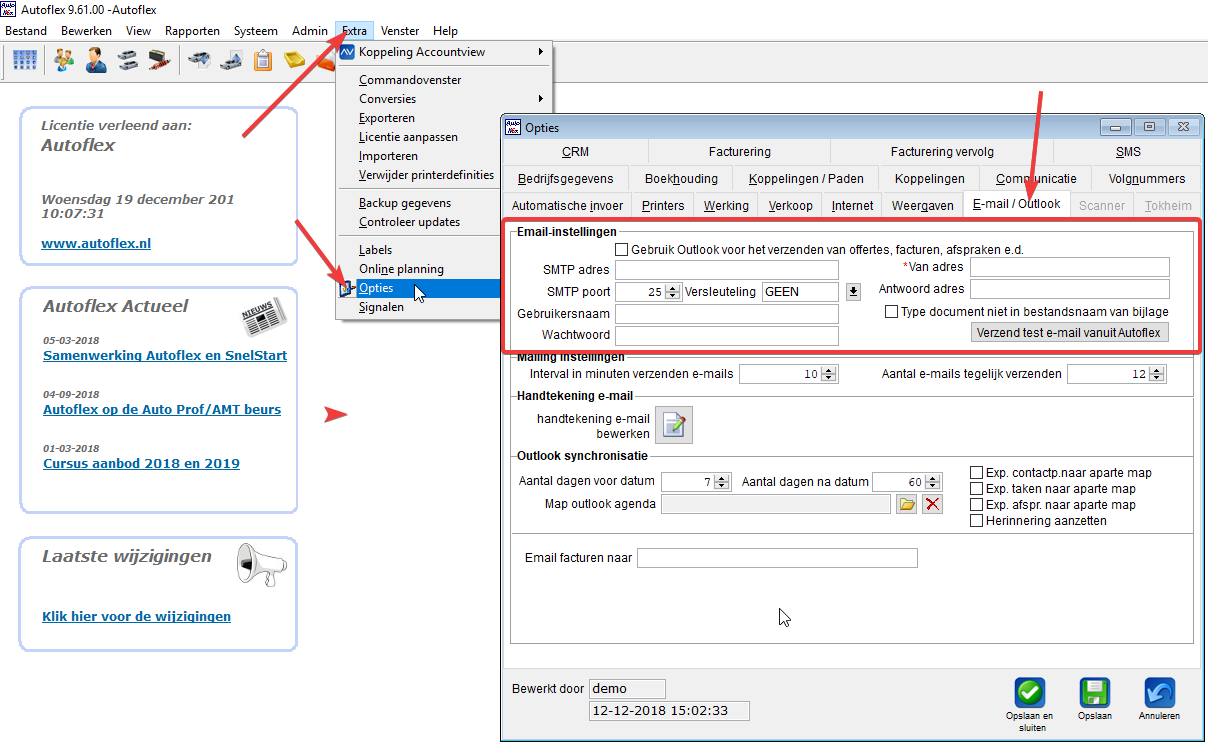Open the Koppelingen / Paden tab
Viewport: 1208px width, 743px height.
[x=806, y=179]
